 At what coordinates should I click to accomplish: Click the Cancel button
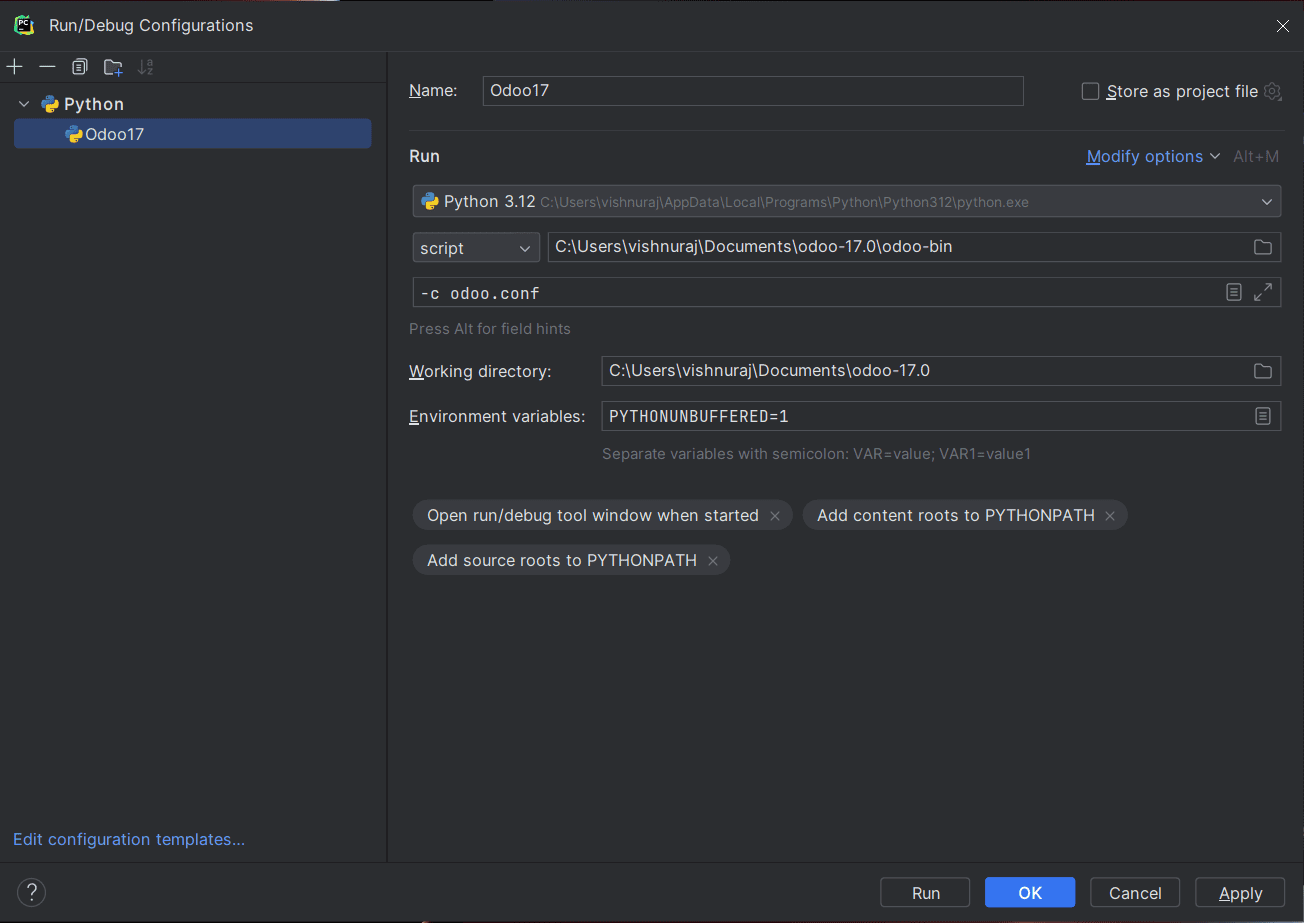tap(1135, 893)
